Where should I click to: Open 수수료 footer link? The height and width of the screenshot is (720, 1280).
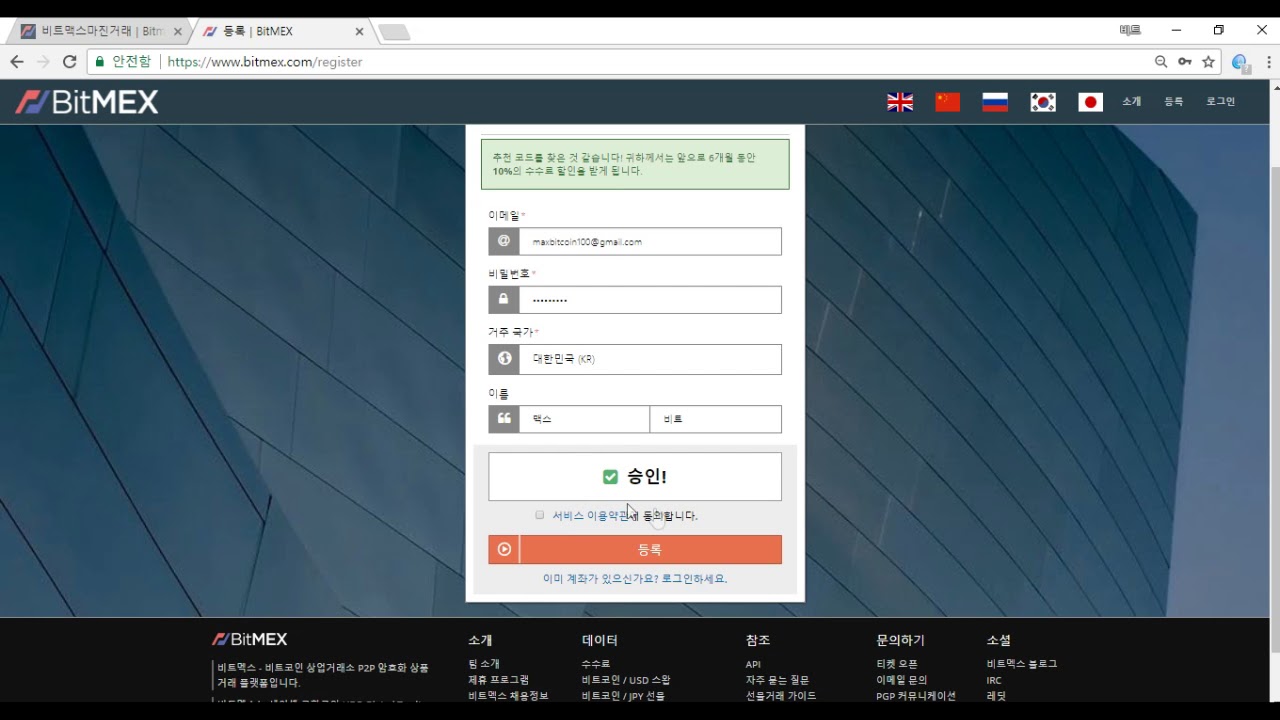coord(596,664)
